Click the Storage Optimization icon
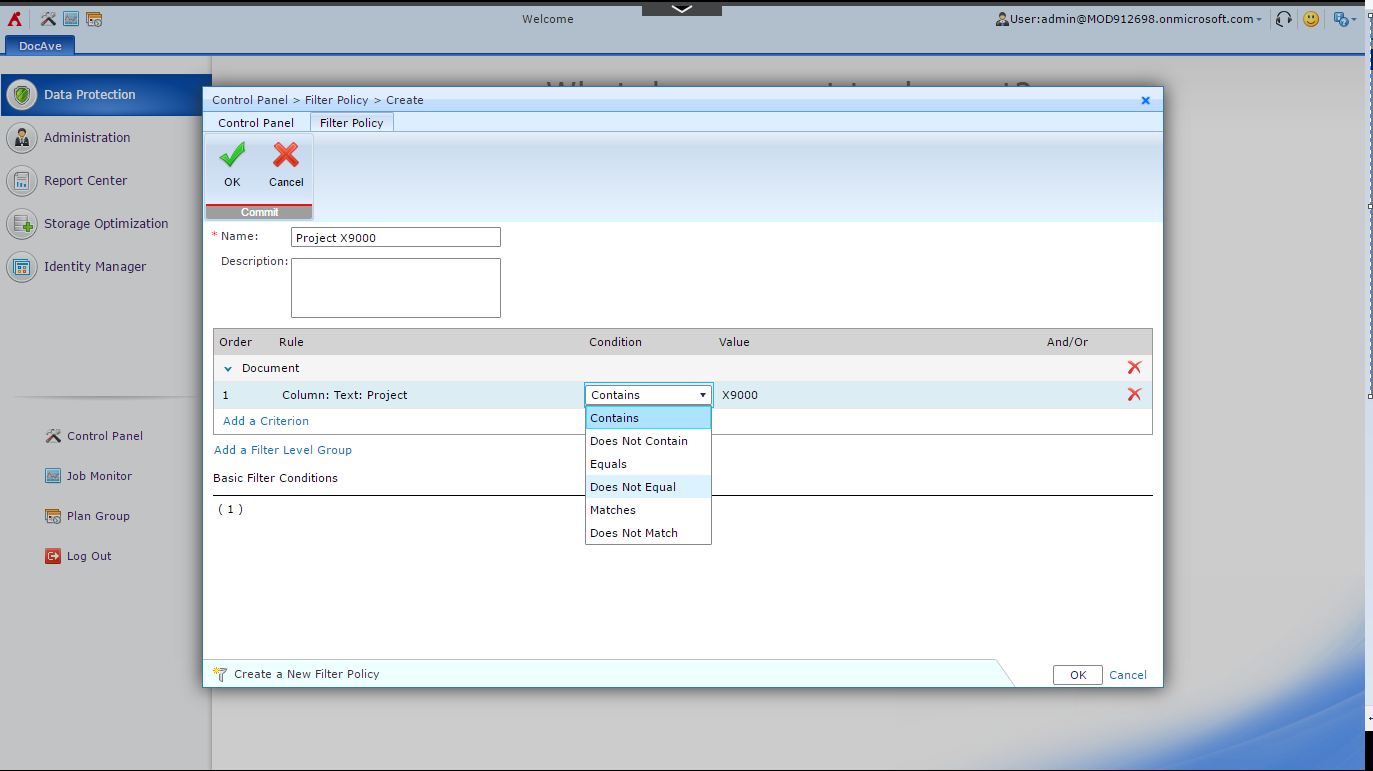 pyautogui.click(x=22, y=224)
